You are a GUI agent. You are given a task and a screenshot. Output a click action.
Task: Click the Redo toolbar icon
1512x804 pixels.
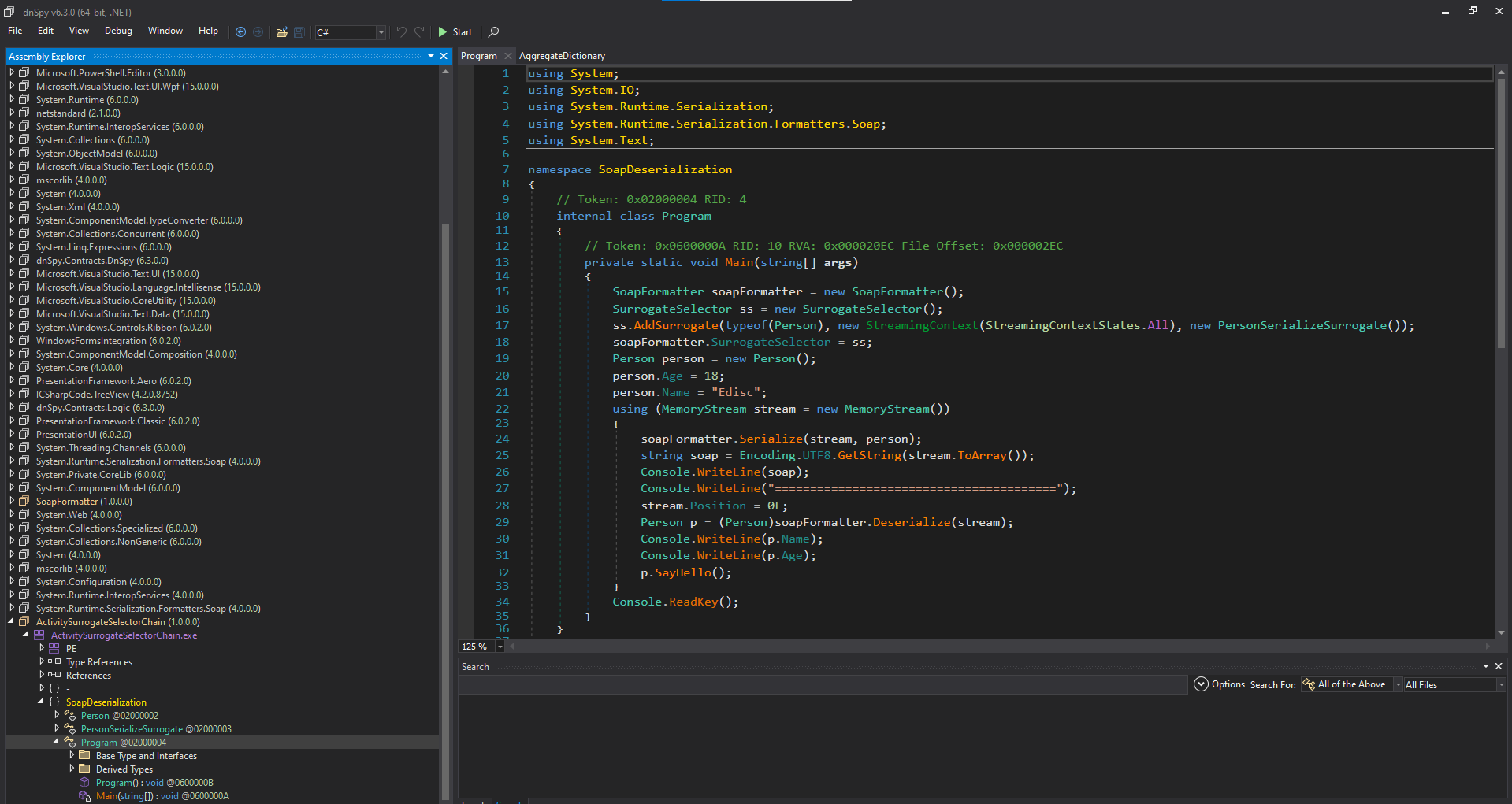point(420,32)
